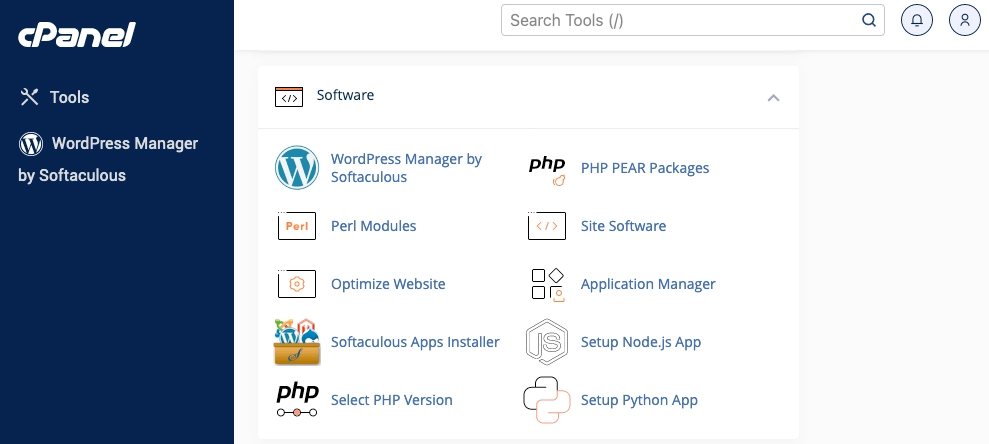989x444 pixels.
Task: Click the Select PHP Version icon
Action: coord(297,400)
